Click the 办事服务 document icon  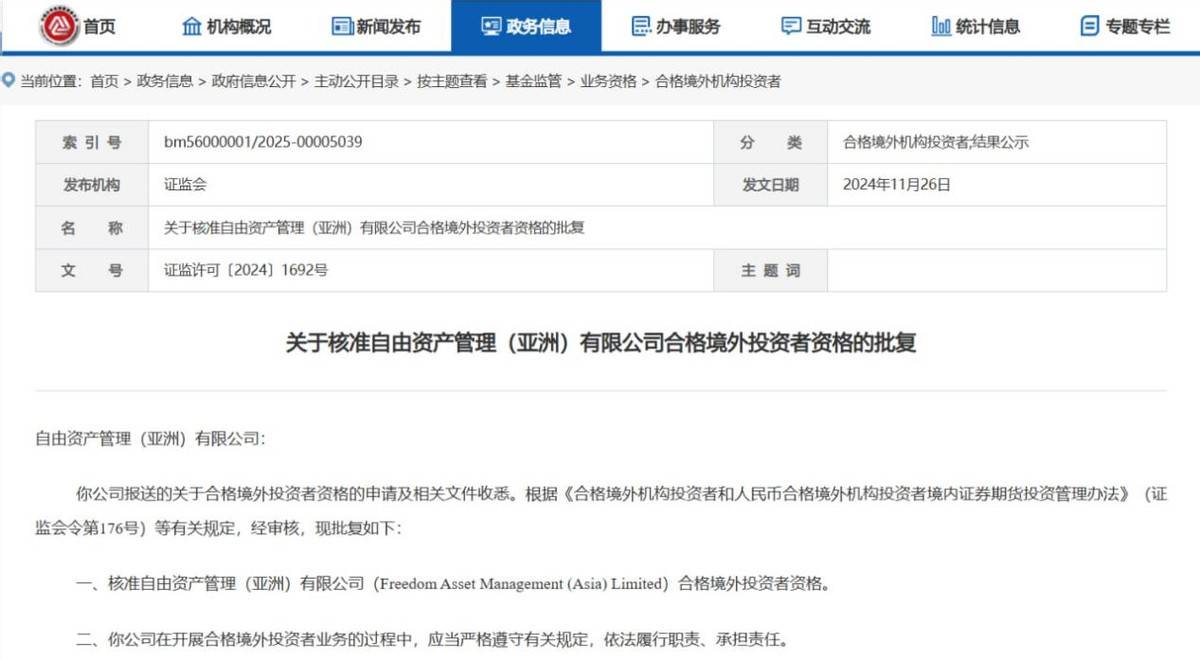point(641,26)
